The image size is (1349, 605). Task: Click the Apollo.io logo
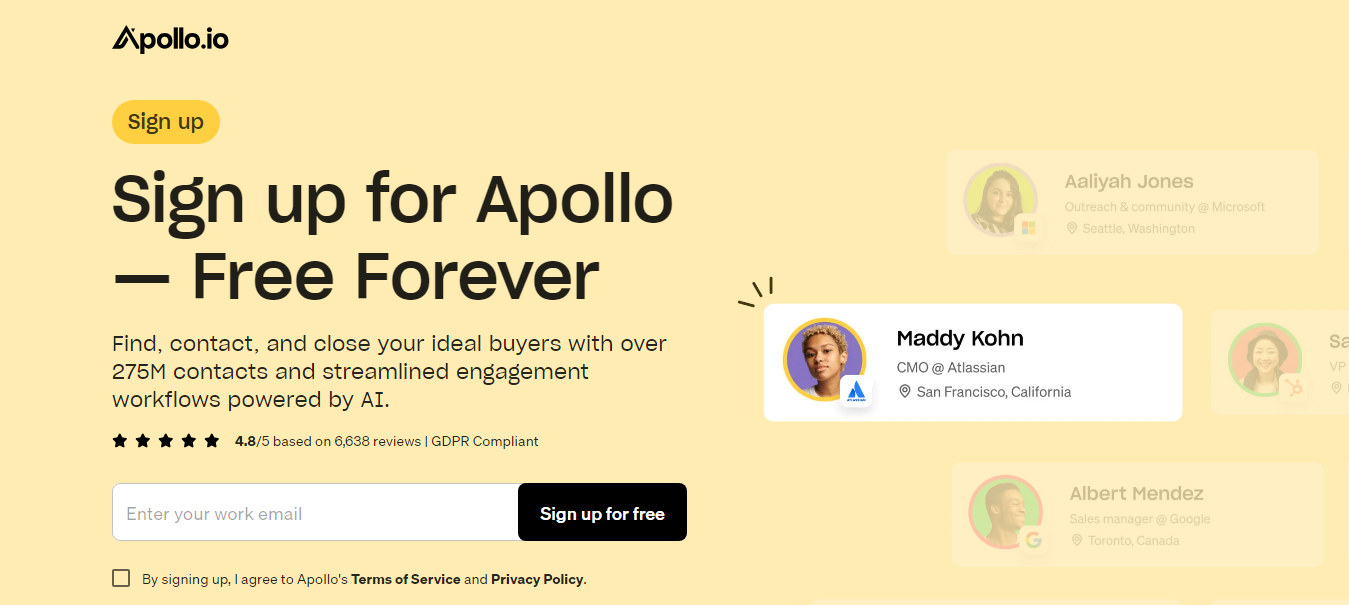point(170,38)
